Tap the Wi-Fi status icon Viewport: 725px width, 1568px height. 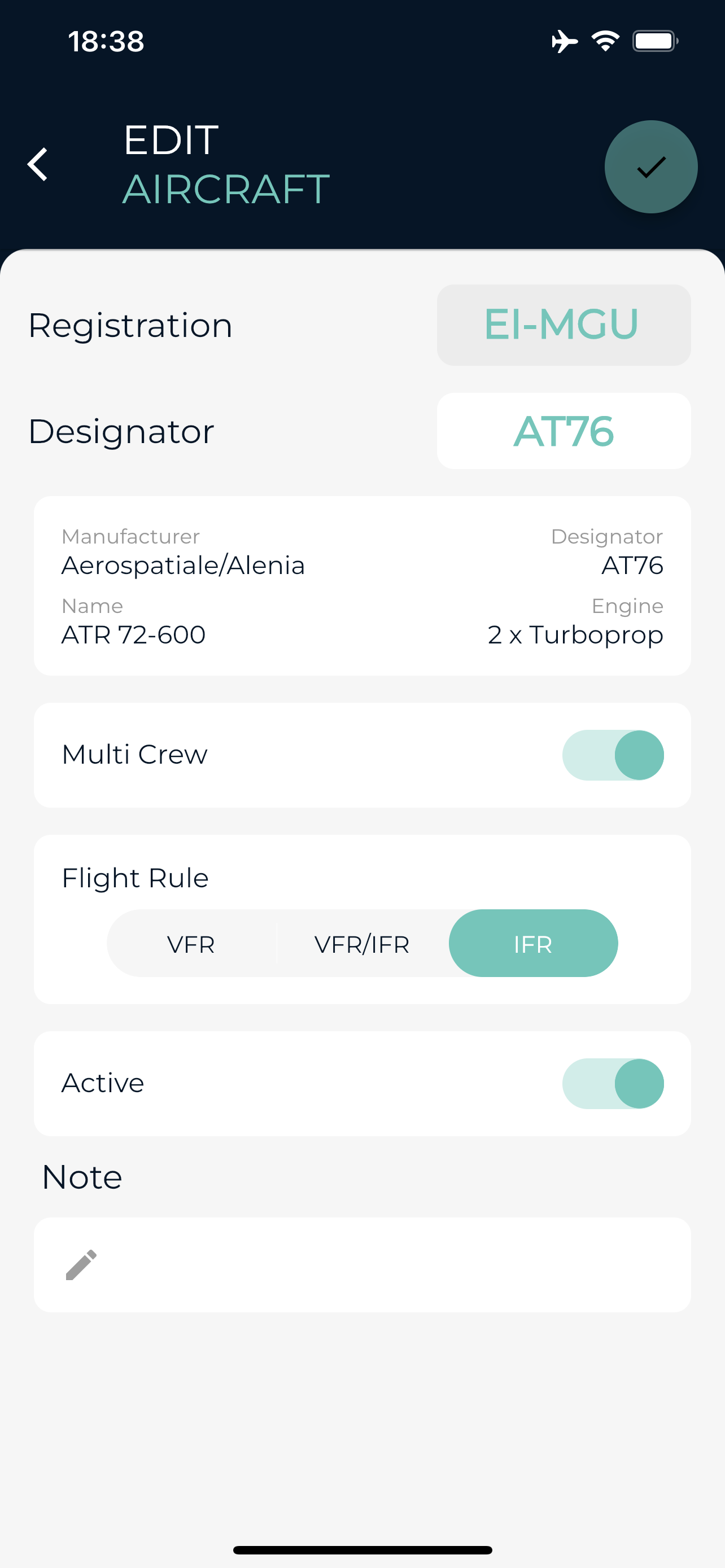click(605, 41)
